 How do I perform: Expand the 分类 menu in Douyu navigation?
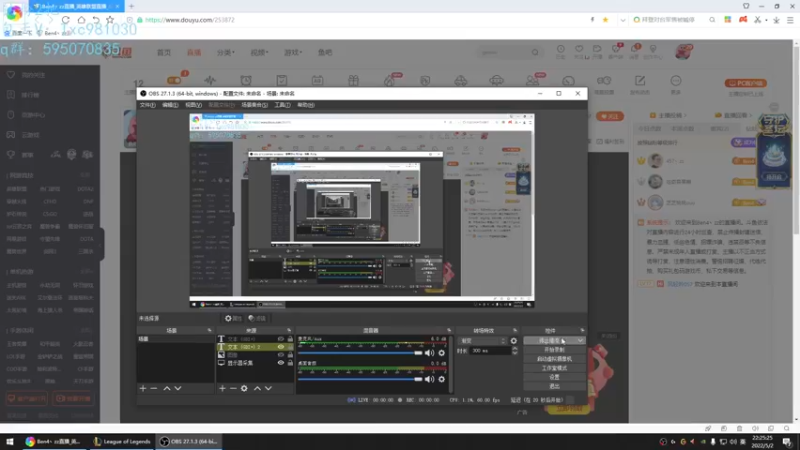point(226,53)
